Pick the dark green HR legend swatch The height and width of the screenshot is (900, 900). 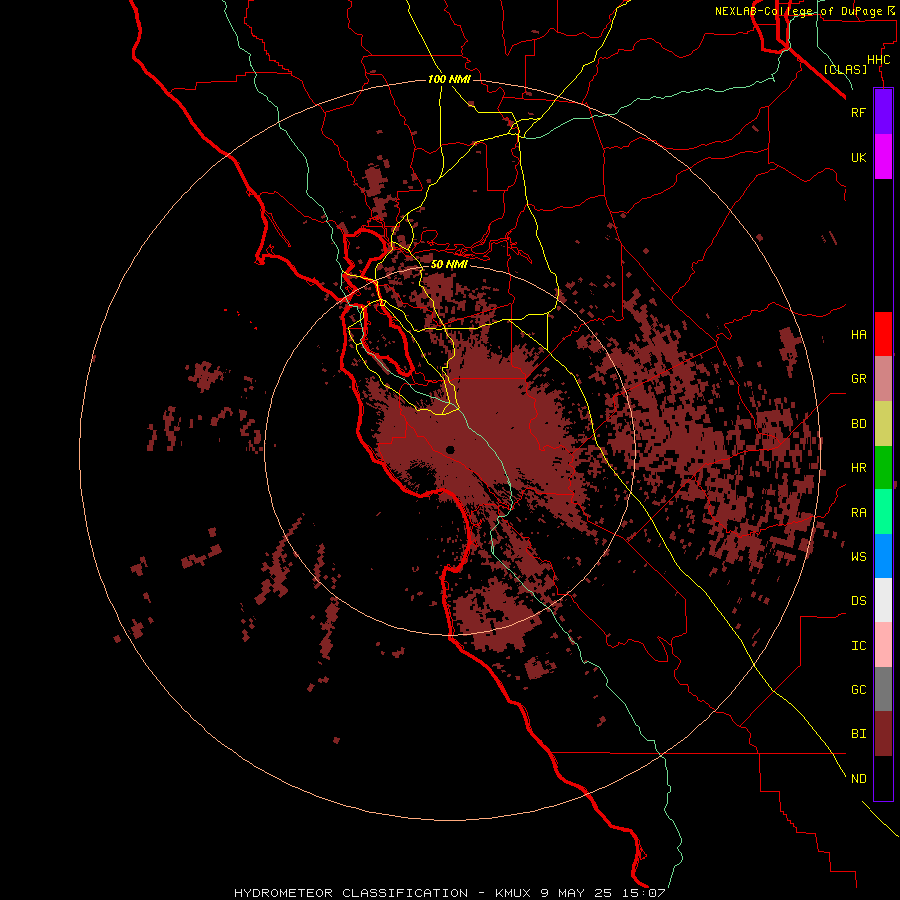(883, 467)
